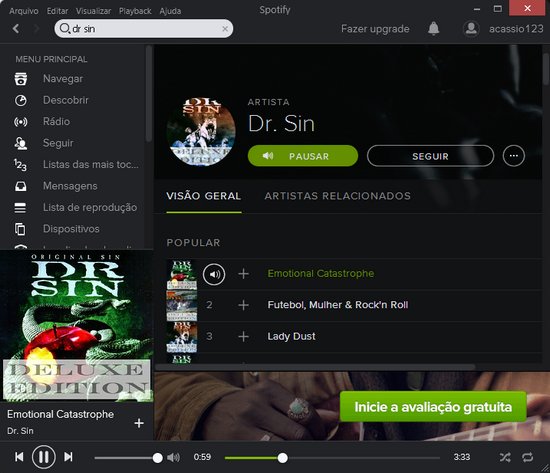This screenshot has width=550, height=473.
Task: Click the sidebar vertical scrollbar
Action: pyautogui.click(x=149, y=93)
